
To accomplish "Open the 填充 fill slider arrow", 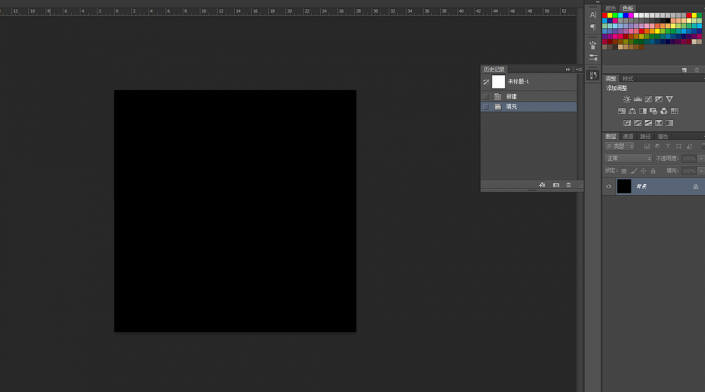I will pyautogui.click(x=701, y=171).
